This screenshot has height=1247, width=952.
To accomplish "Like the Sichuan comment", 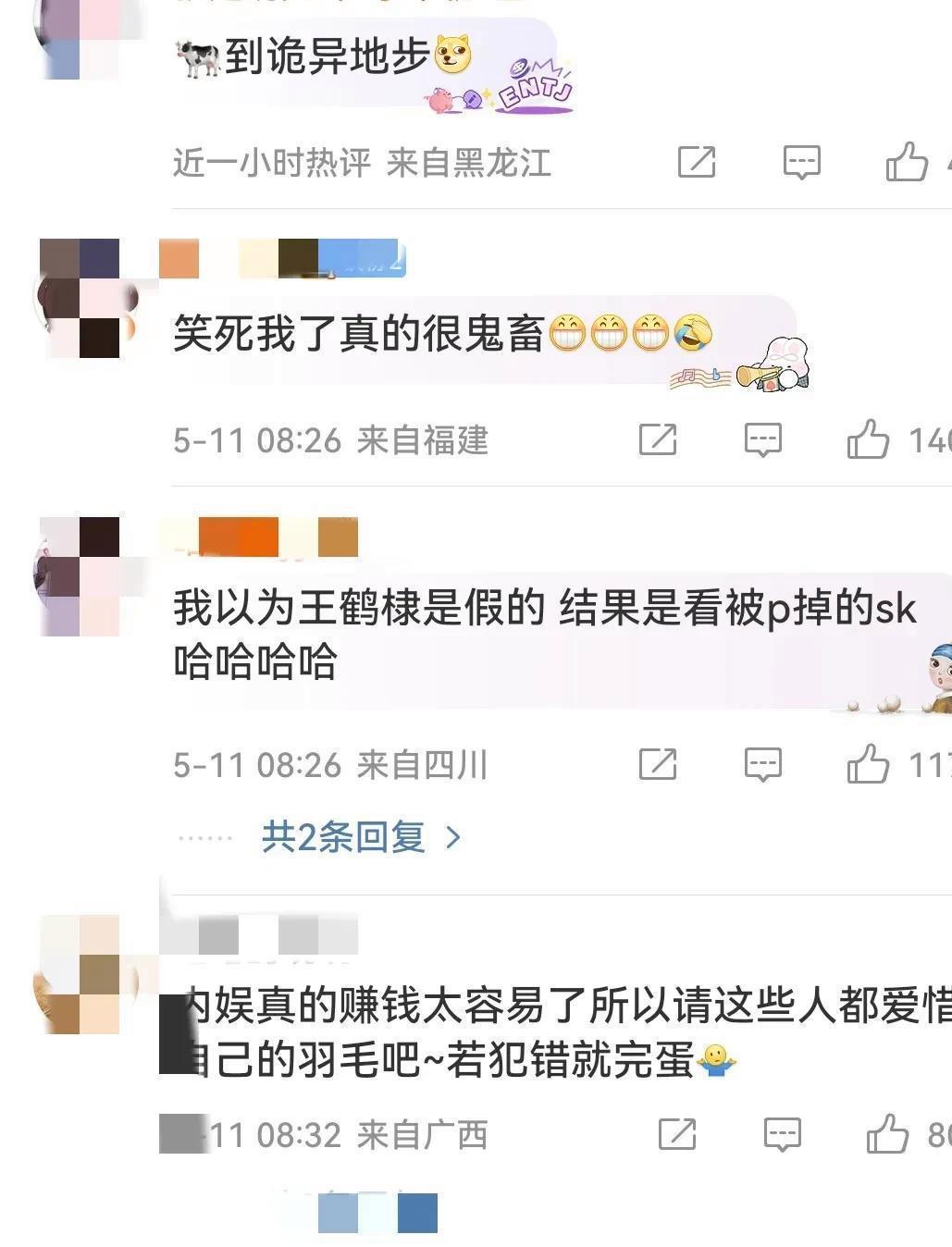I will pos(868,763).
